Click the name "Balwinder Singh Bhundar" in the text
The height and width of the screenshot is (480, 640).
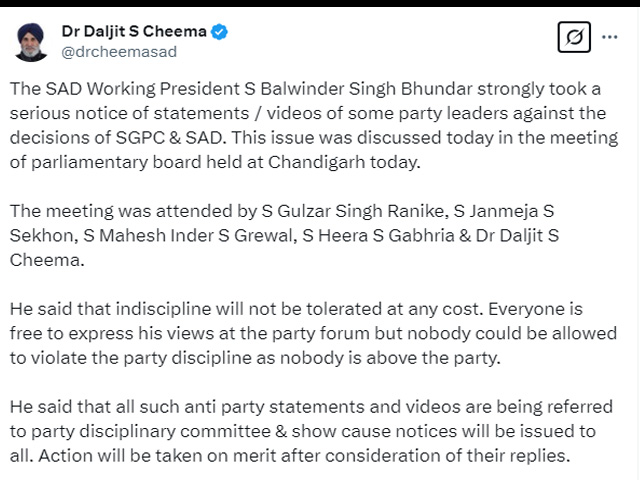366,89
